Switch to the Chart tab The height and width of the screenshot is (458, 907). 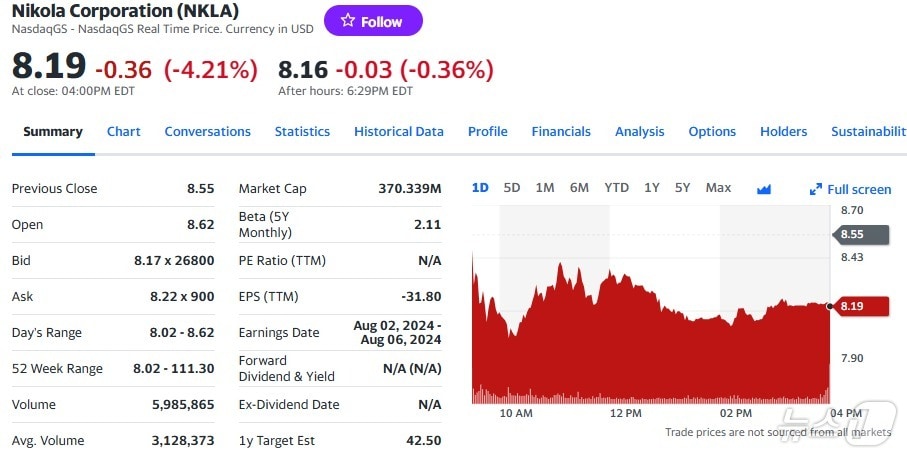[124, 131]
